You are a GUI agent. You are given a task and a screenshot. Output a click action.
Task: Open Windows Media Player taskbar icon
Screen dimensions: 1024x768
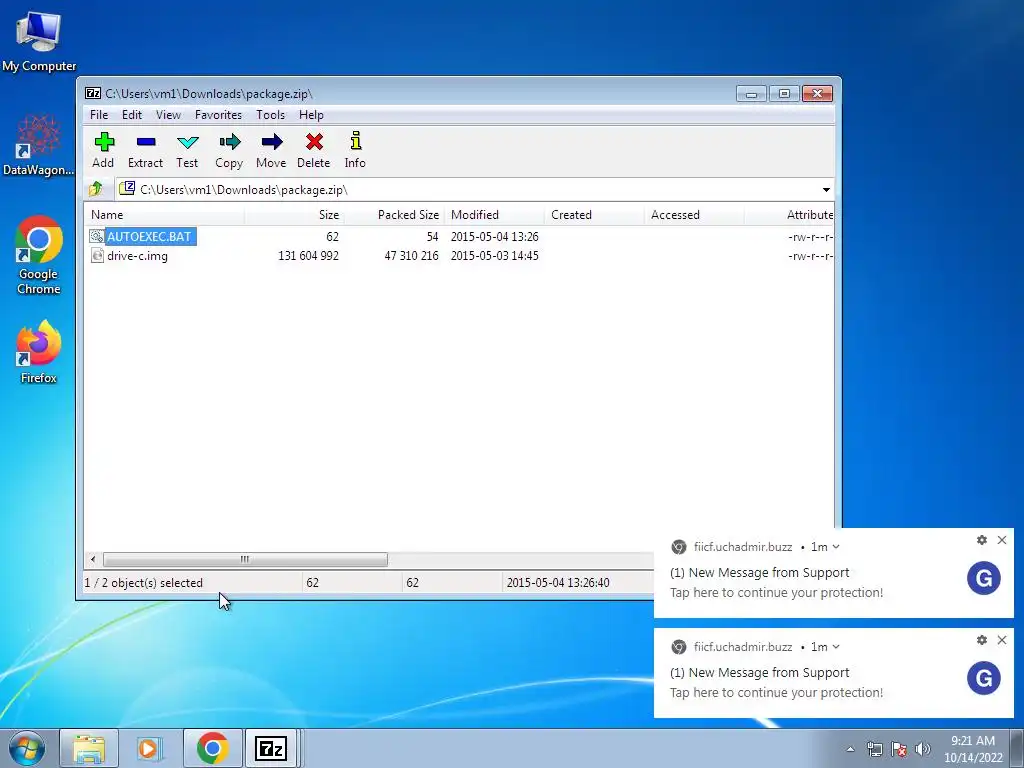pyautogui.click(x=150, y=748)
